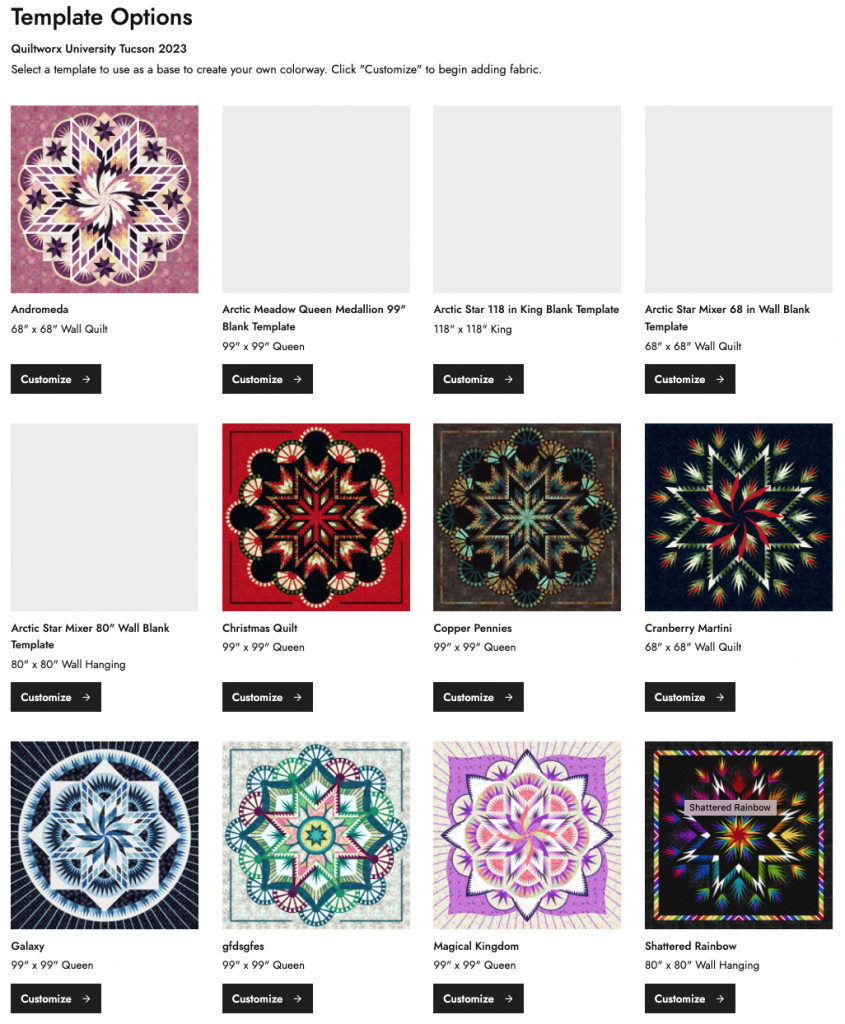Click Customize under Arctic Star Mixer 80" Wall
The height and width of the screenshot is (1024, 845).
[56, 697]
